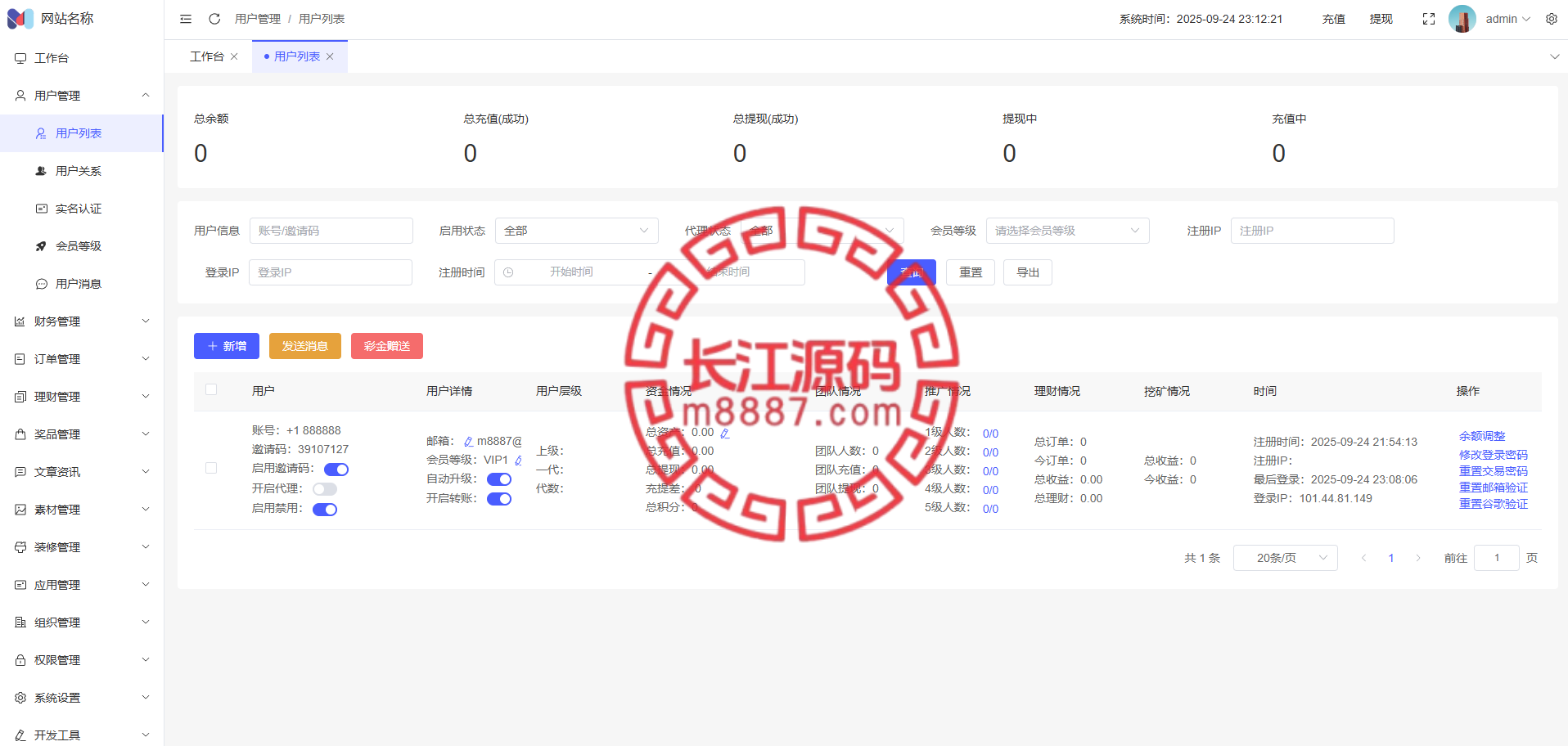Expand the 系统设置 menu chevron
This screenshot has height=746, width=1568.
tap(146, 698)
